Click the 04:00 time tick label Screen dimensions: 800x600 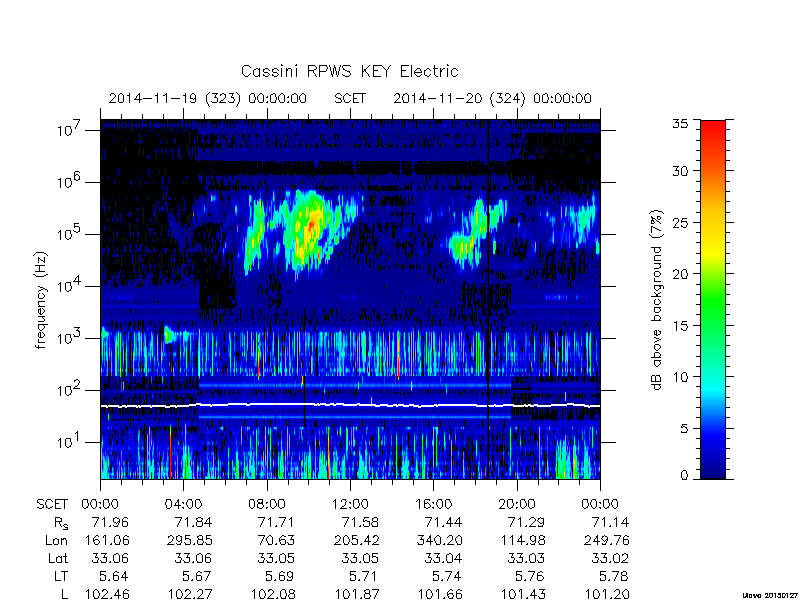183,504
